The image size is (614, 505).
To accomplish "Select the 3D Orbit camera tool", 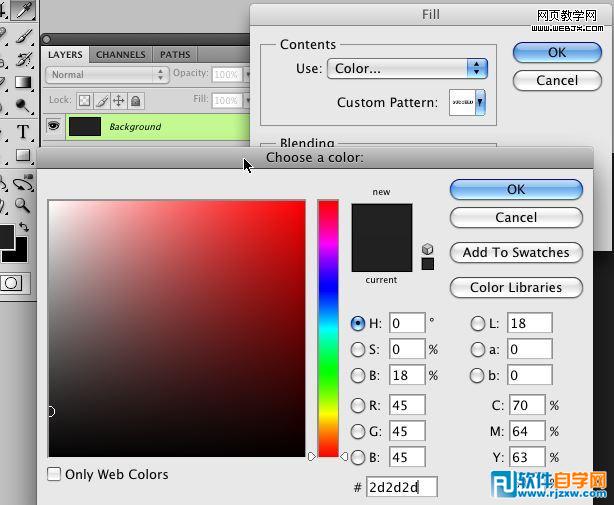I will (23, 182).
